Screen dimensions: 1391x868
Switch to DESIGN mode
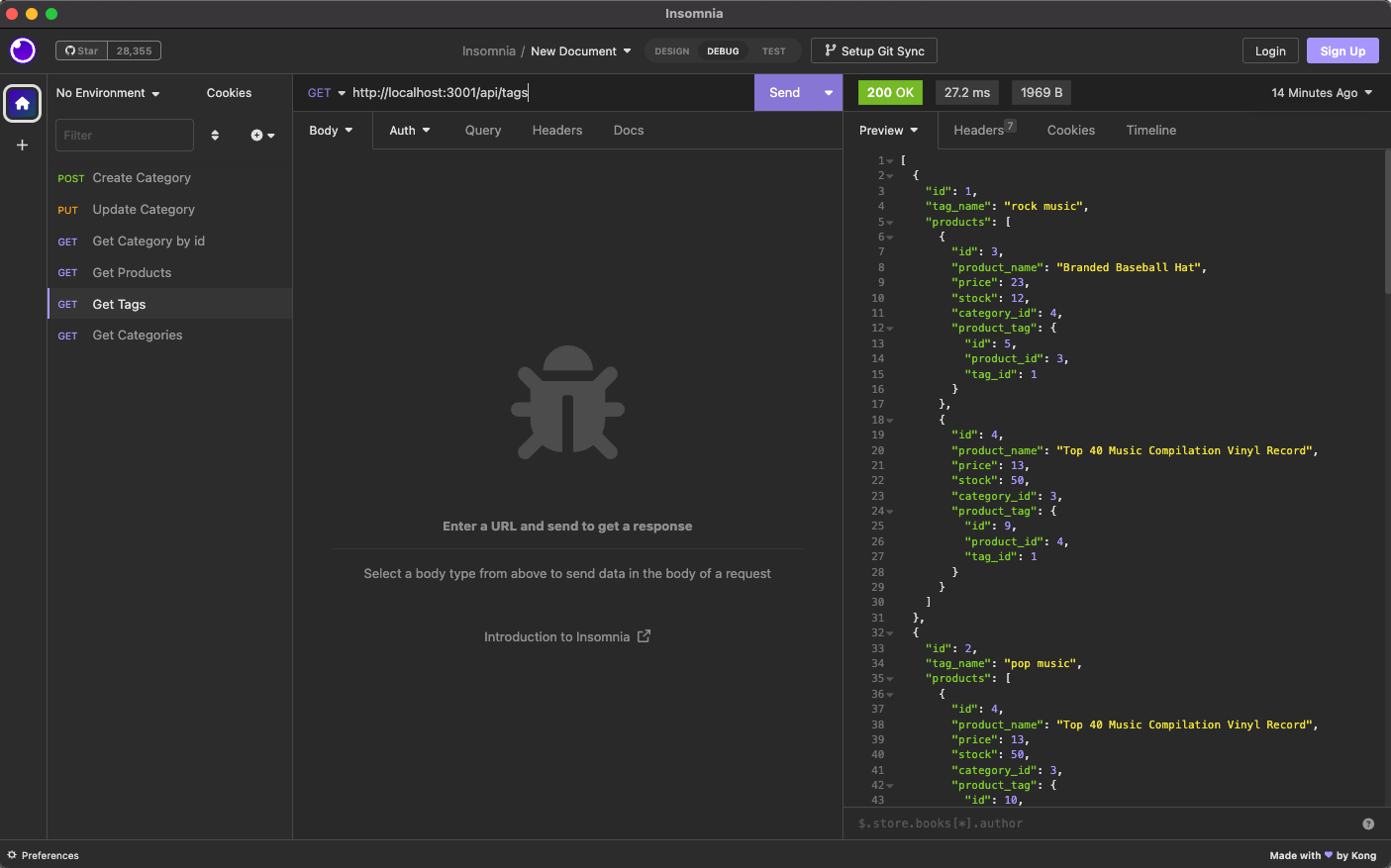(670, 50)
